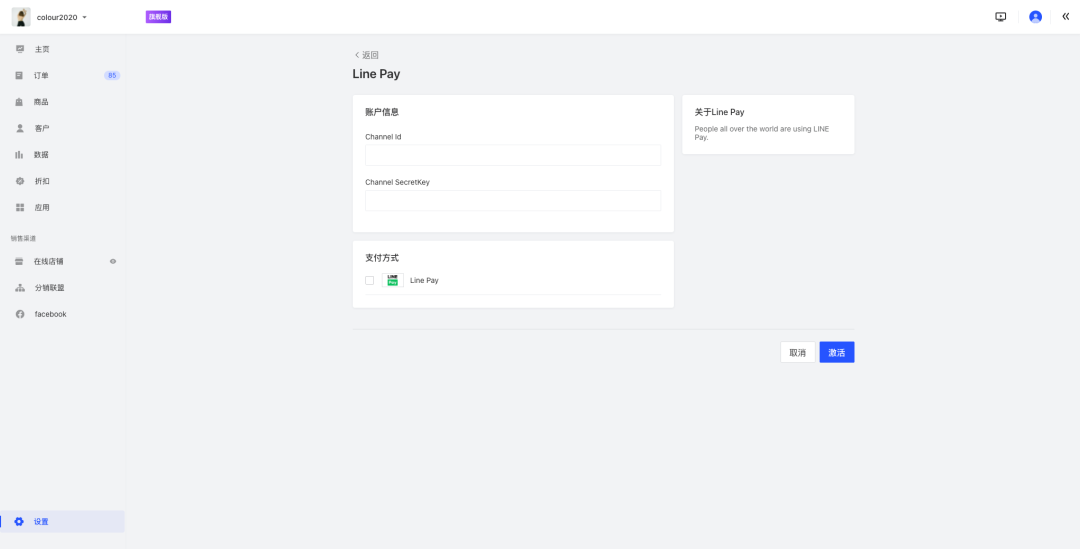
Task: Click the Line Pay payment method label
Action: [424, 280]
